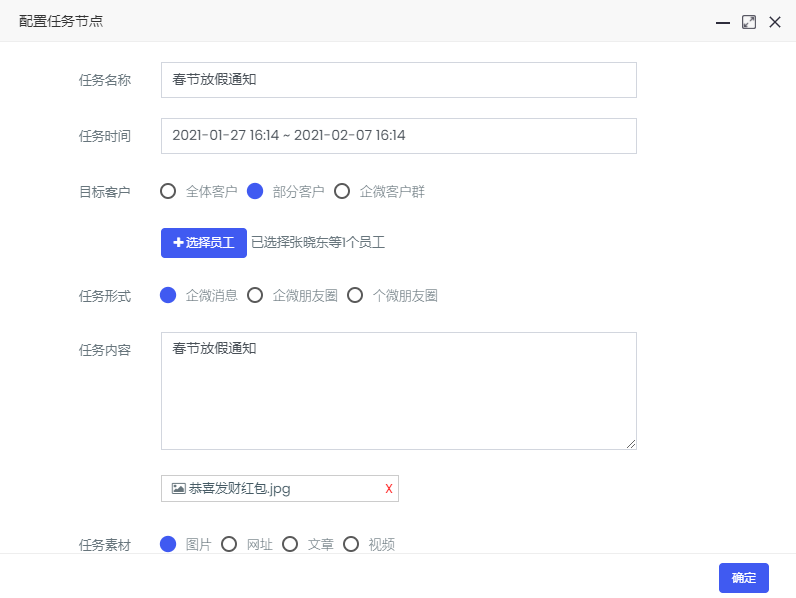Choose 企微客户群 as target customers
Image resolution: width=796 pixels, height=598 pixels.
[342, 191]
